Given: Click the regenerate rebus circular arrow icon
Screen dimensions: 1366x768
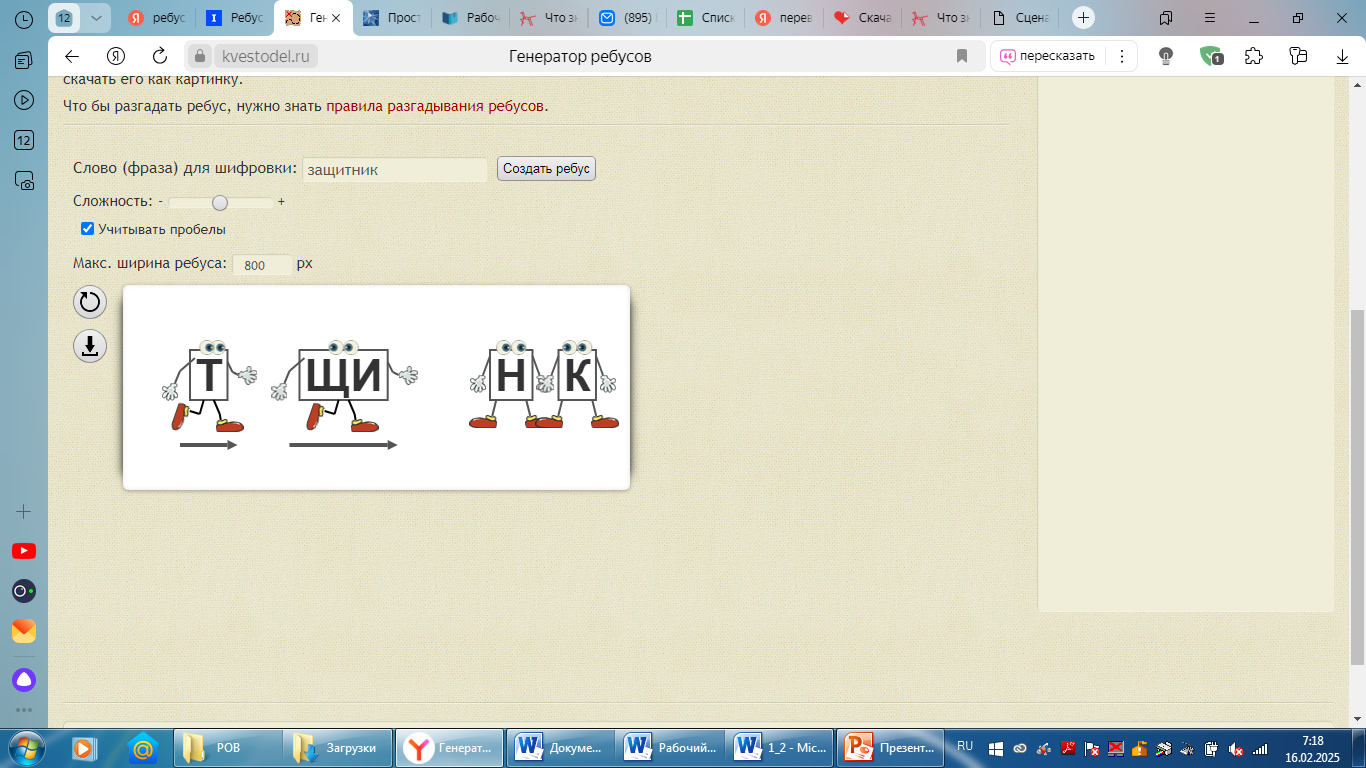Looking at the screenshot, I should tap(90, 302).
